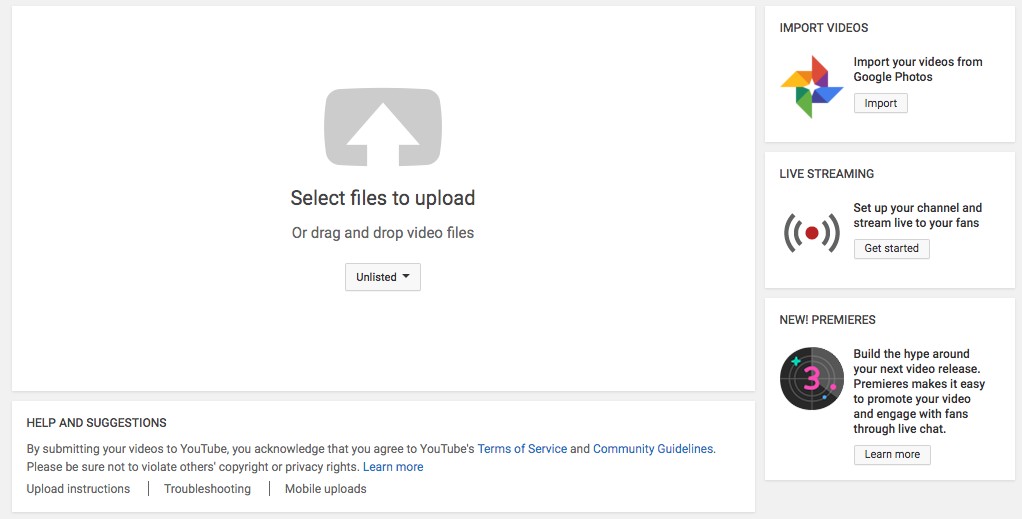Click the 'Select files to upload' text
This screenshot has width=1022, height=519.
[382, 198]
